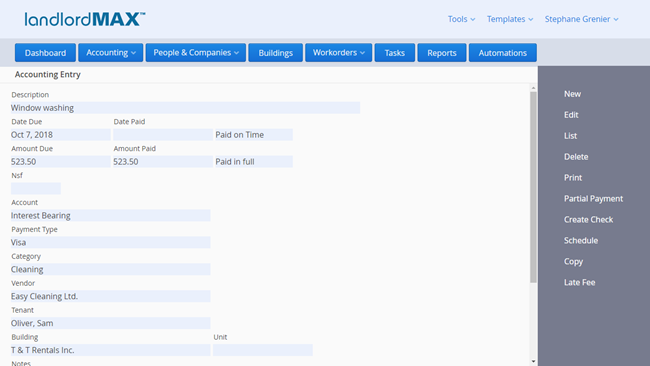Image resolution: width=650 pixels, height=366 pixels.
Task: Open the Tools dropdown menu
Action: tap(461, 19)
